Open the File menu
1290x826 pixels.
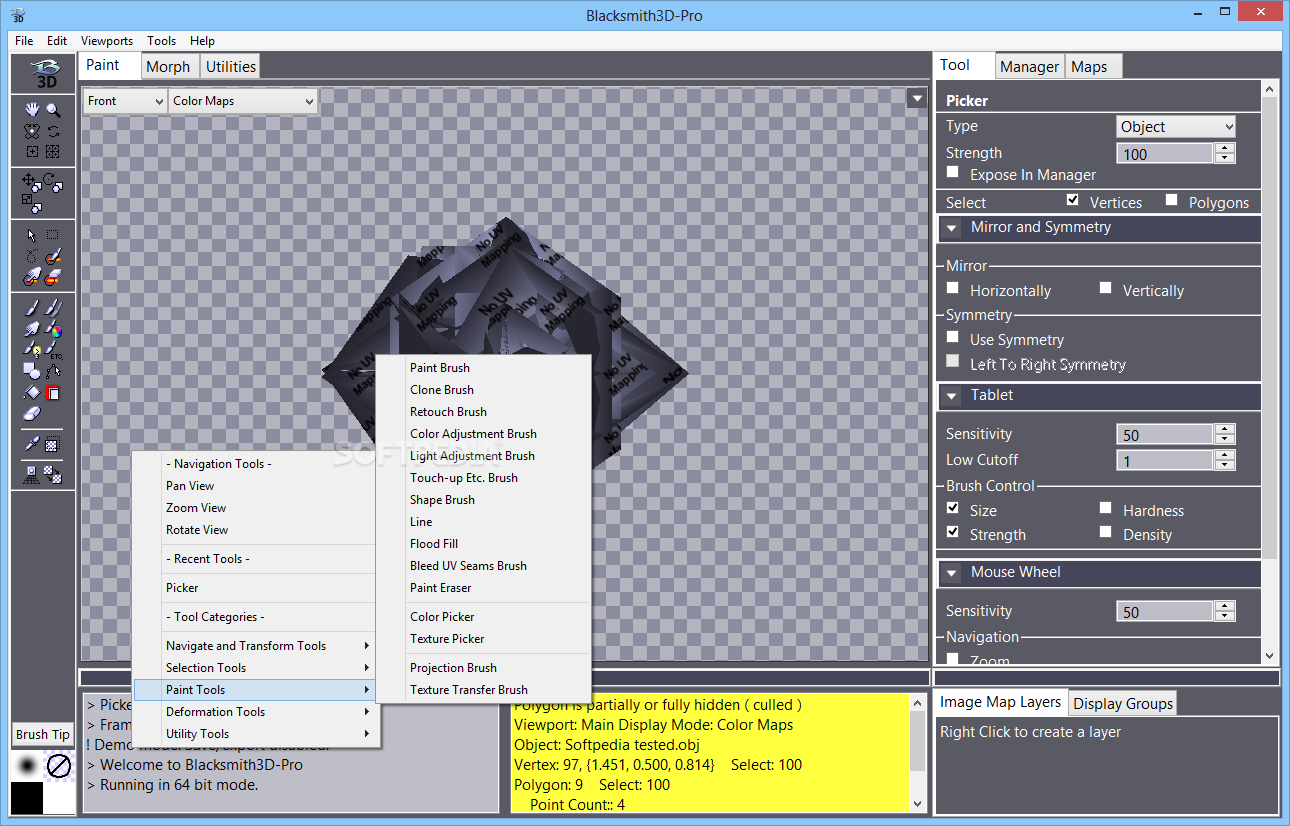tap(24, 41)
